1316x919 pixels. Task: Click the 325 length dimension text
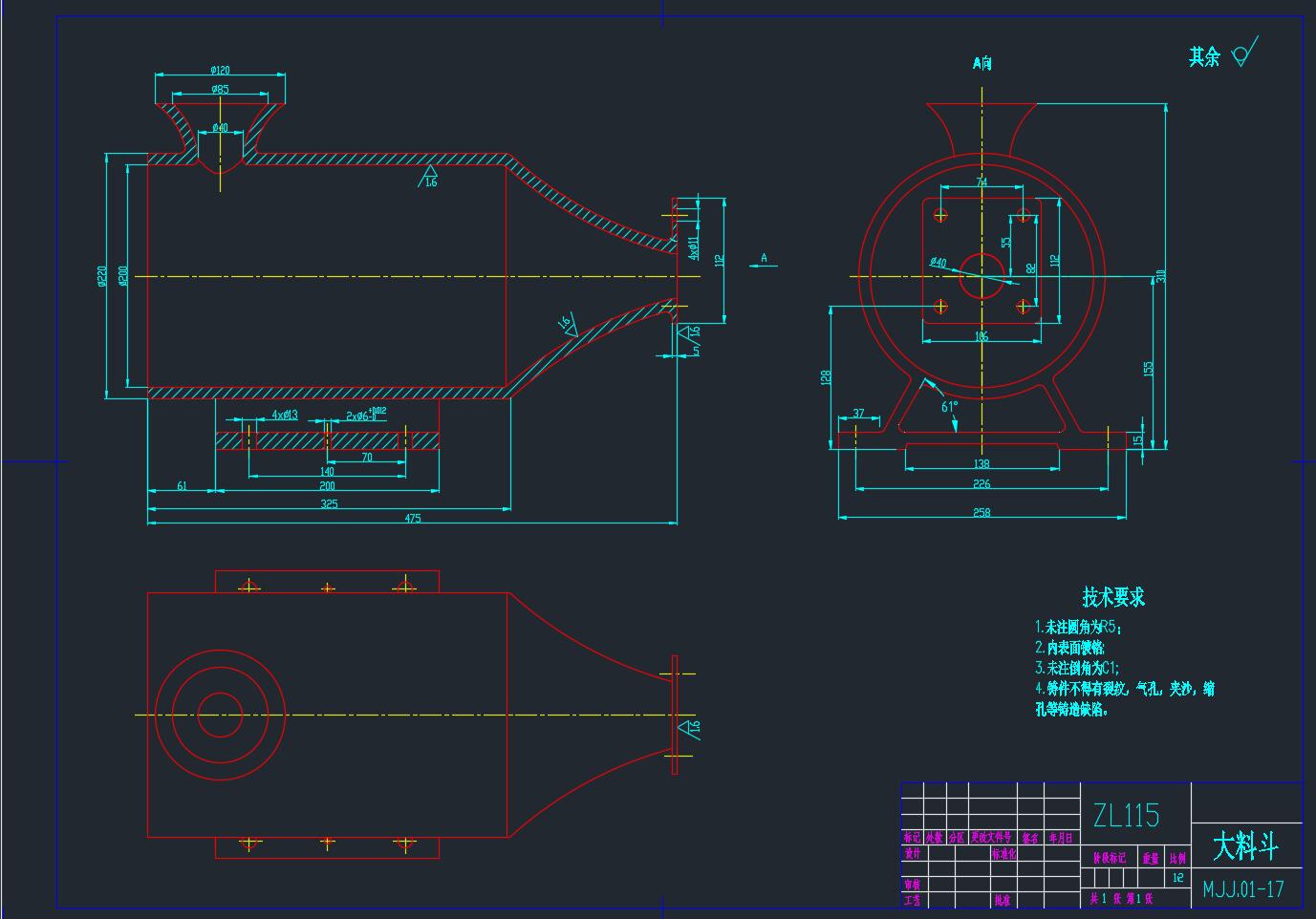(329, 503)
